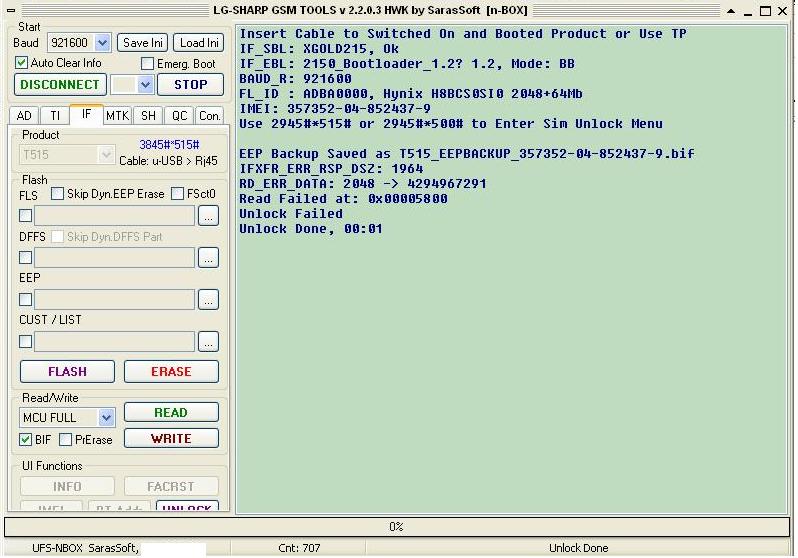Viewport: 798px width, 558px height.
Task: Switch to the MTK tab
Action: click(118, 116)
